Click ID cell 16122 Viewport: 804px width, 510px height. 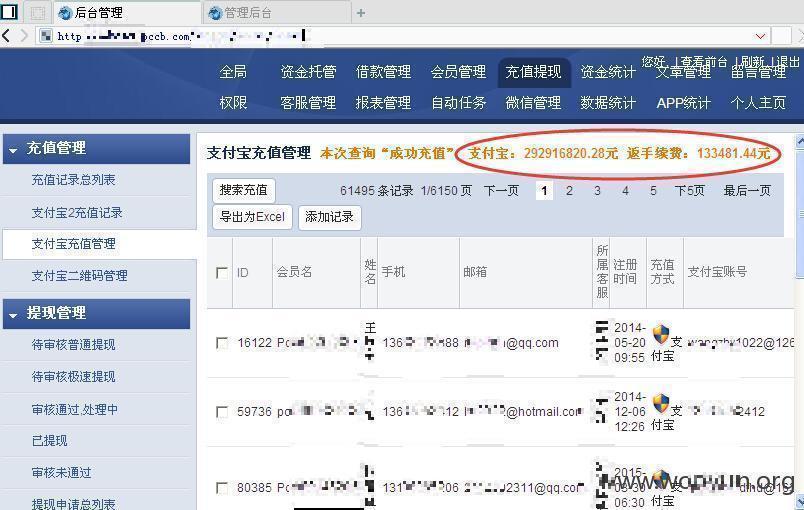254,343
